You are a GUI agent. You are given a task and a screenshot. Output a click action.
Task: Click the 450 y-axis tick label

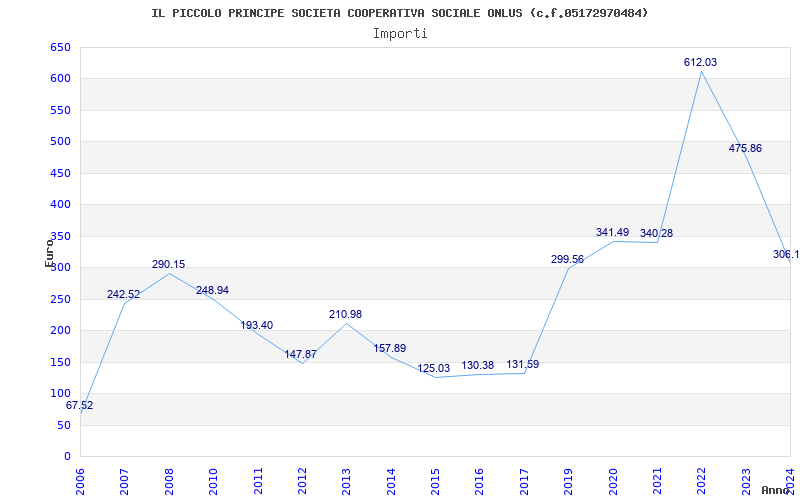click(60, 173)
